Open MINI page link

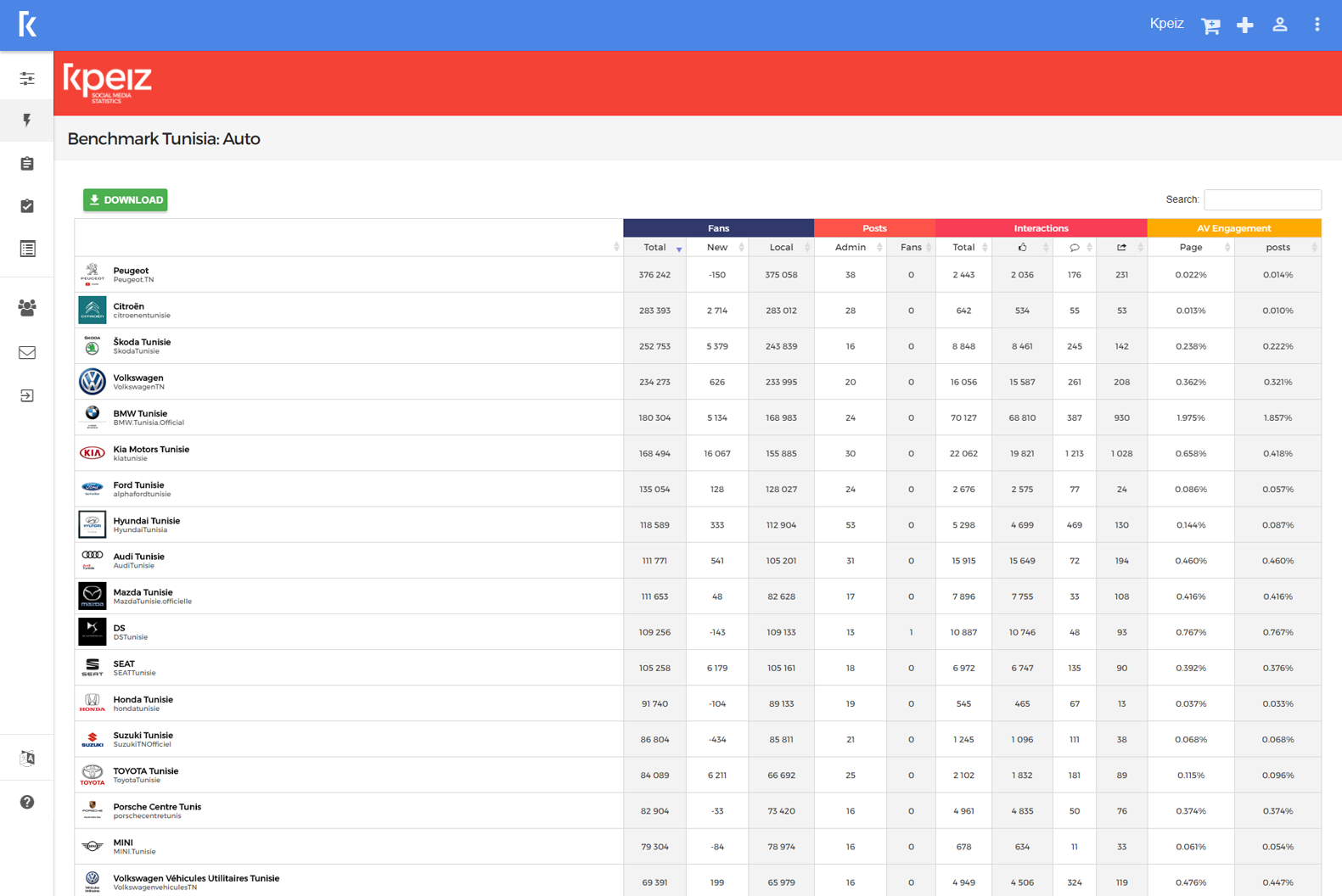pos(123,843)
